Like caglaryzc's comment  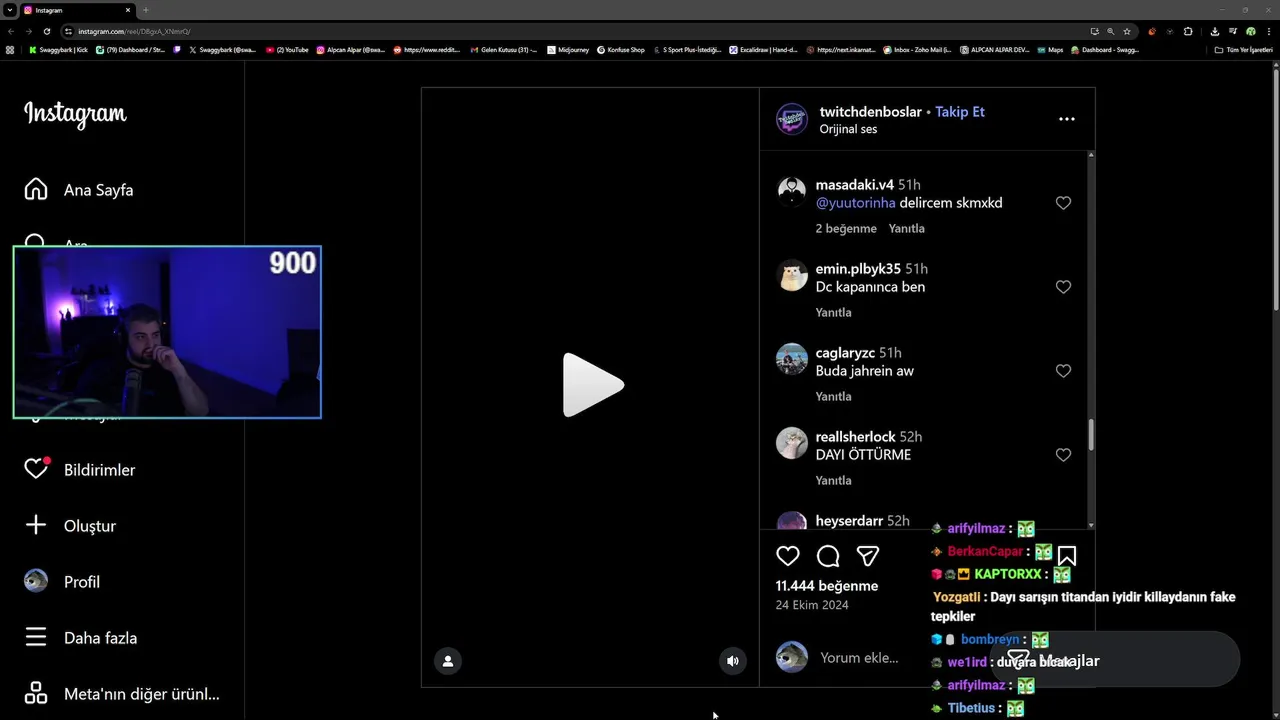1063,371
